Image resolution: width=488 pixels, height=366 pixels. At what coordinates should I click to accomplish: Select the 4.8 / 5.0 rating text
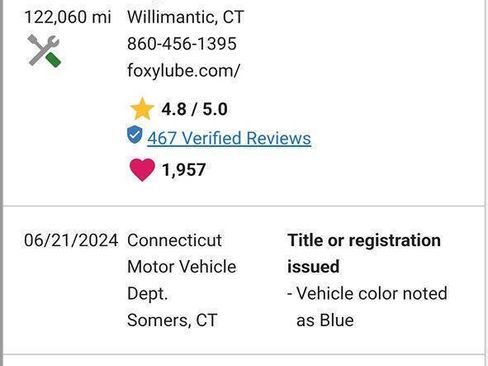point(194,109)
